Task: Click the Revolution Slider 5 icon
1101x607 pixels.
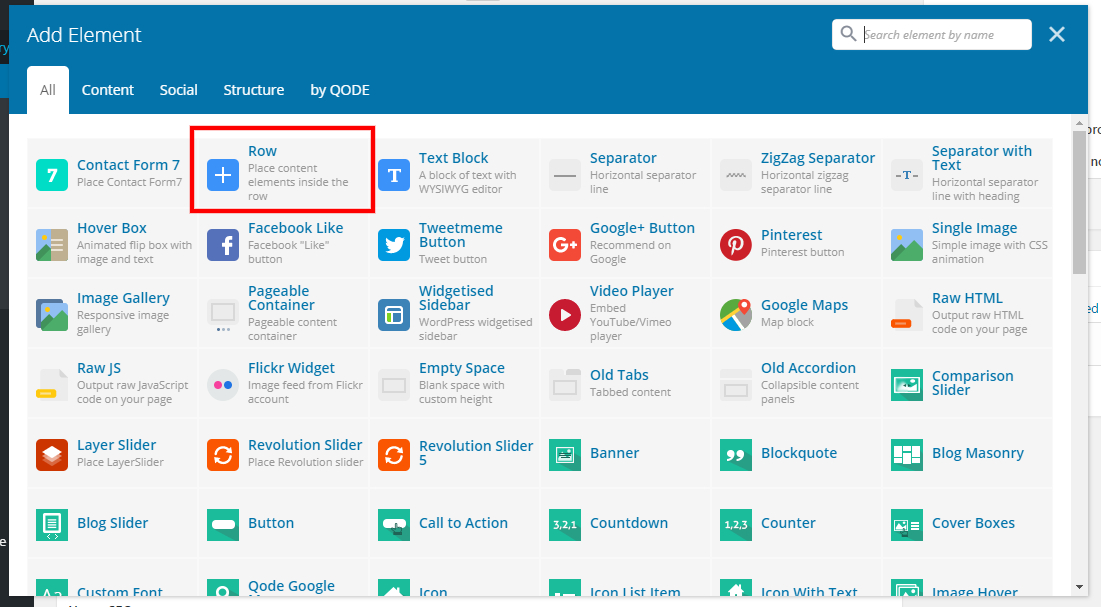Action: pyautogui.click(x=394, y=455)
